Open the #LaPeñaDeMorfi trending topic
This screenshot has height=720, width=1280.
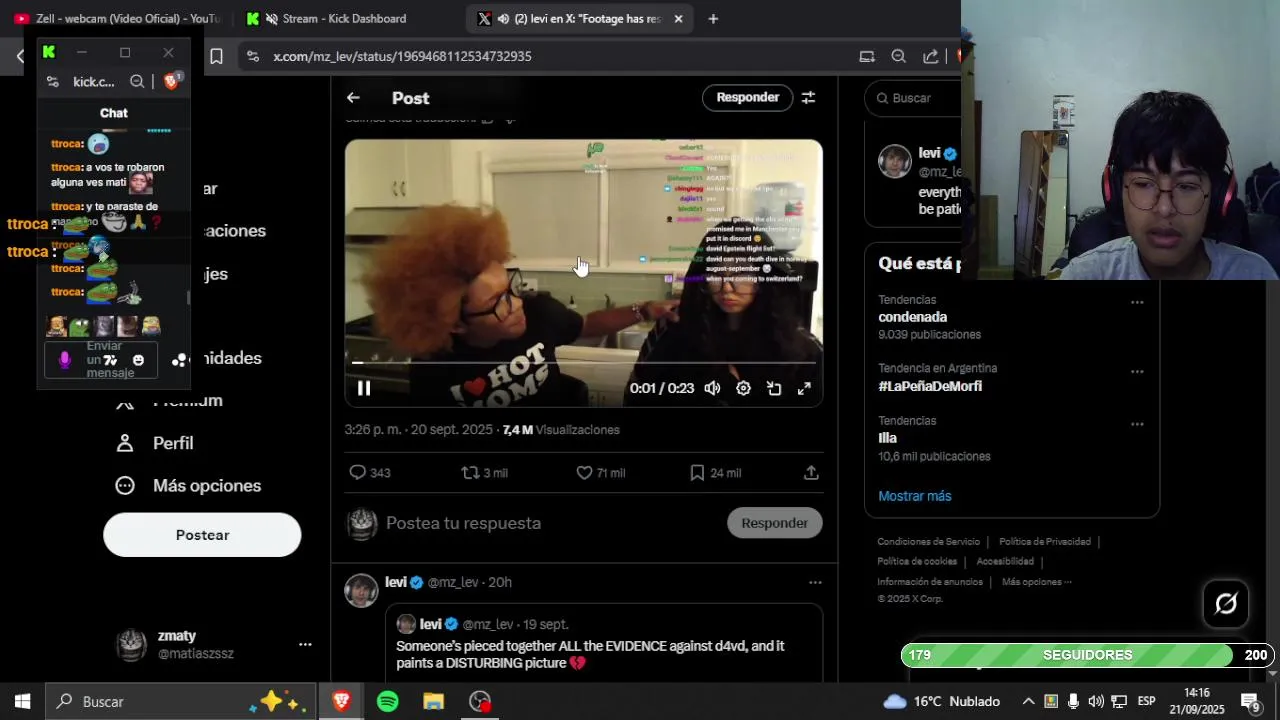(929, 386)
